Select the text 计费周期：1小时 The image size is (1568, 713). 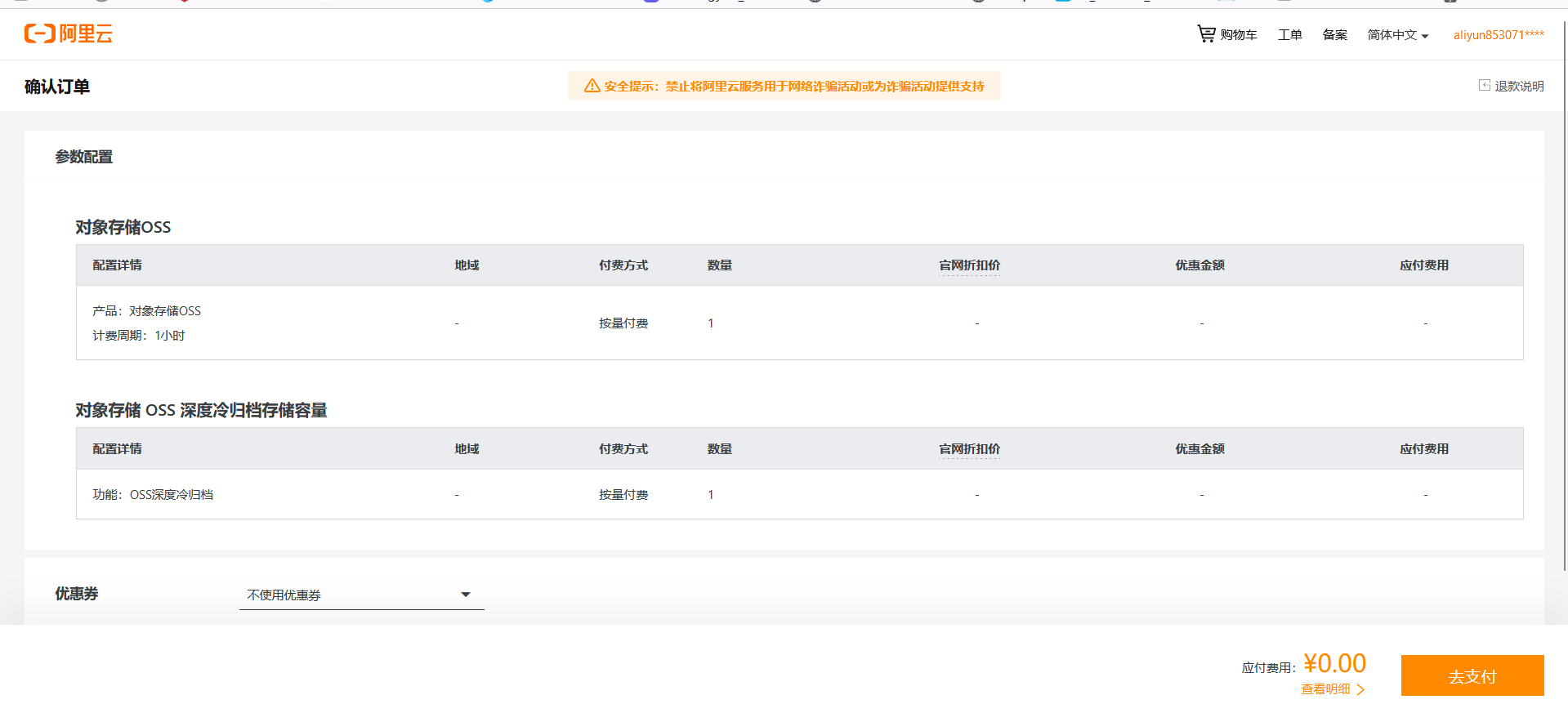(x=139, y=336)
